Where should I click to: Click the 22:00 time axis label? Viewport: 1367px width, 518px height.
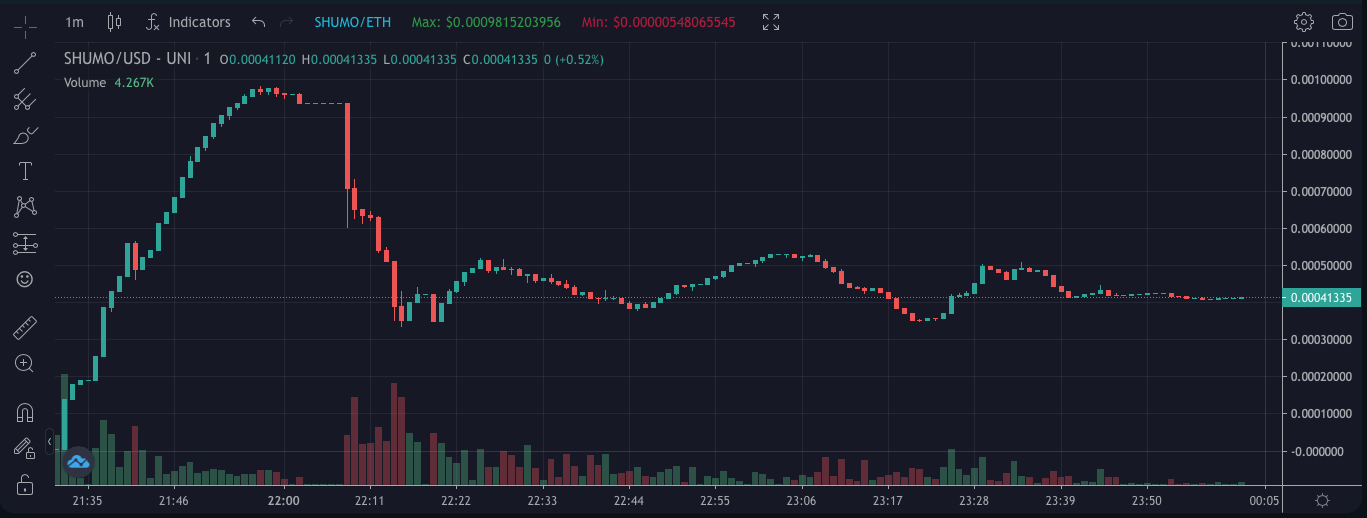point(285,500)
